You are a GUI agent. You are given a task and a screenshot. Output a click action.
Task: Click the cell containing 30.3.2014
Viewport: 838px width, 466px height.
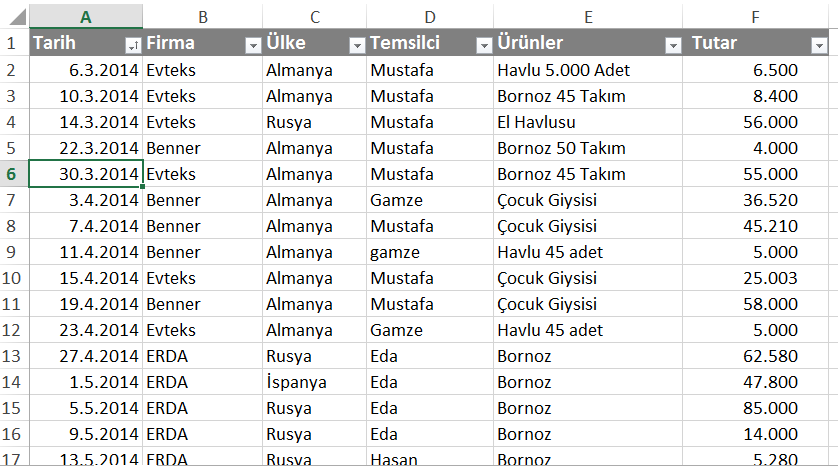(x=85, y=174)
